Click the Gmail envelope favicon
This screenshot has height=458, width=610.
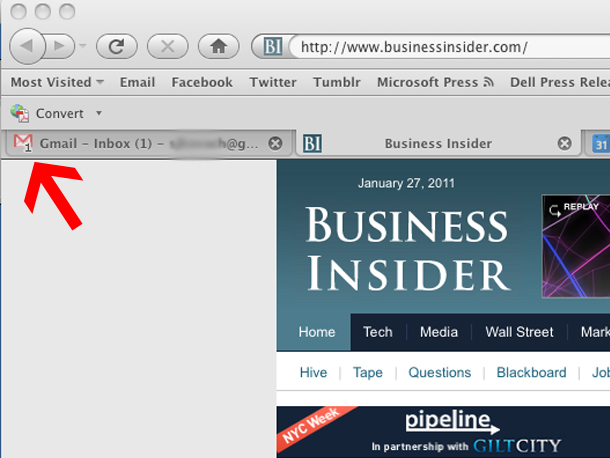23,142
